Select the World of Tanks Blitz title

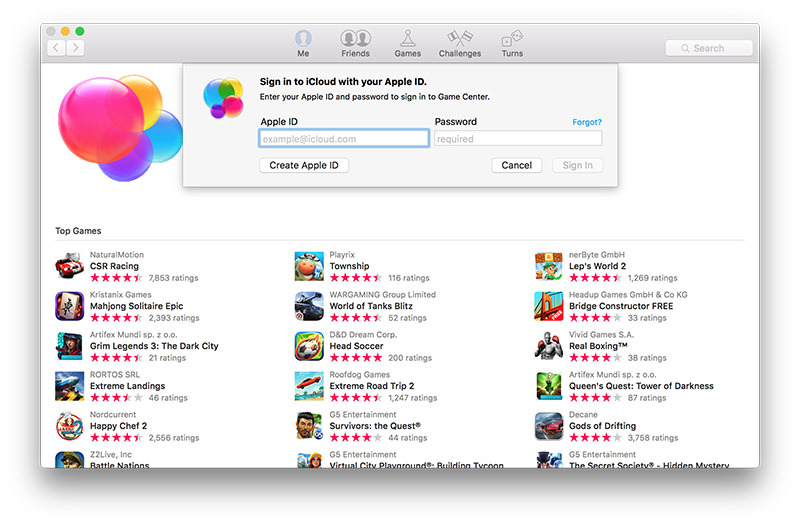[x=371, y=306]
